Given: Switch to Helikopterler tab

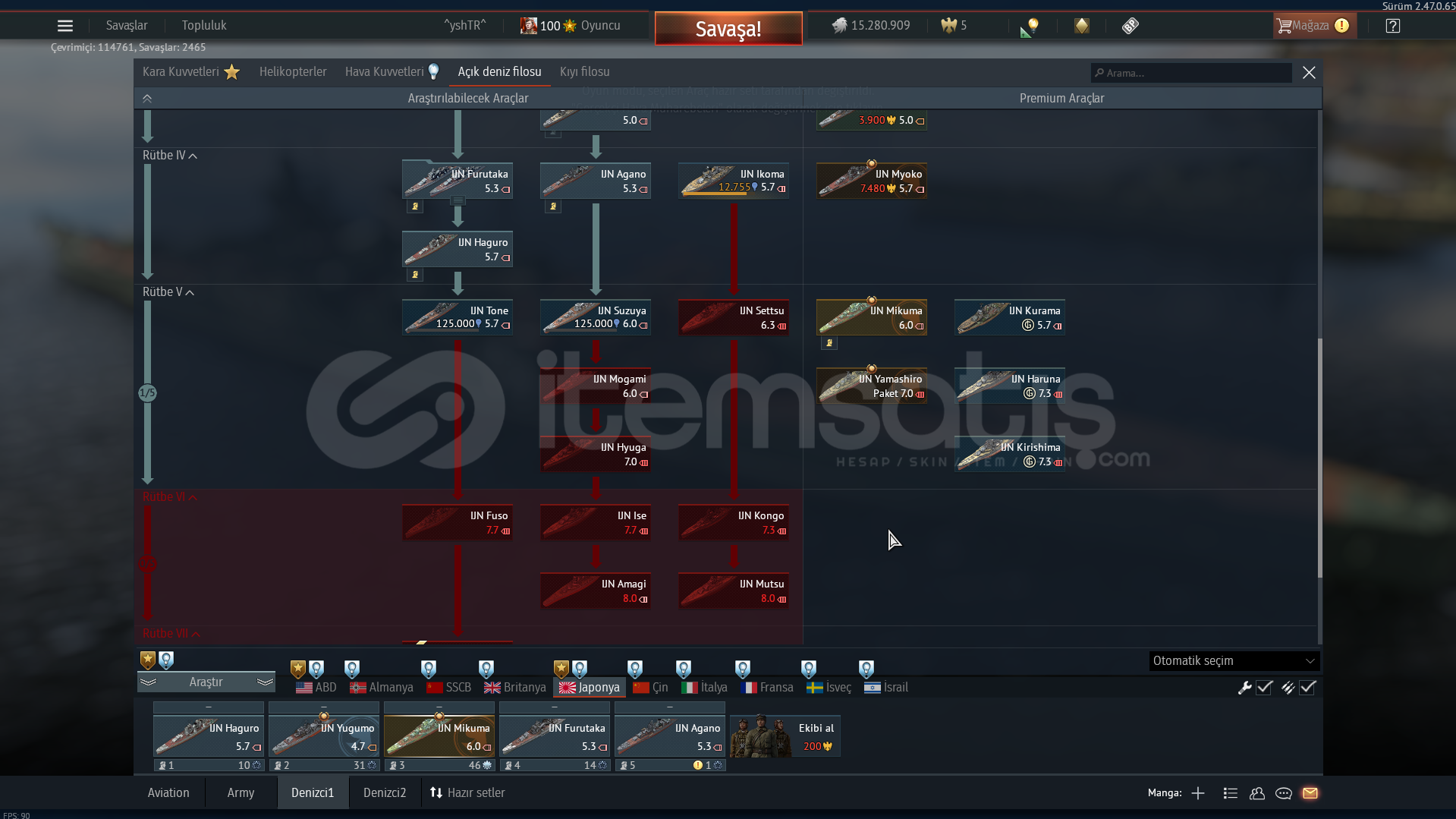Looking at the screenshot, I should pyautogui.click(x=293, y=72).
